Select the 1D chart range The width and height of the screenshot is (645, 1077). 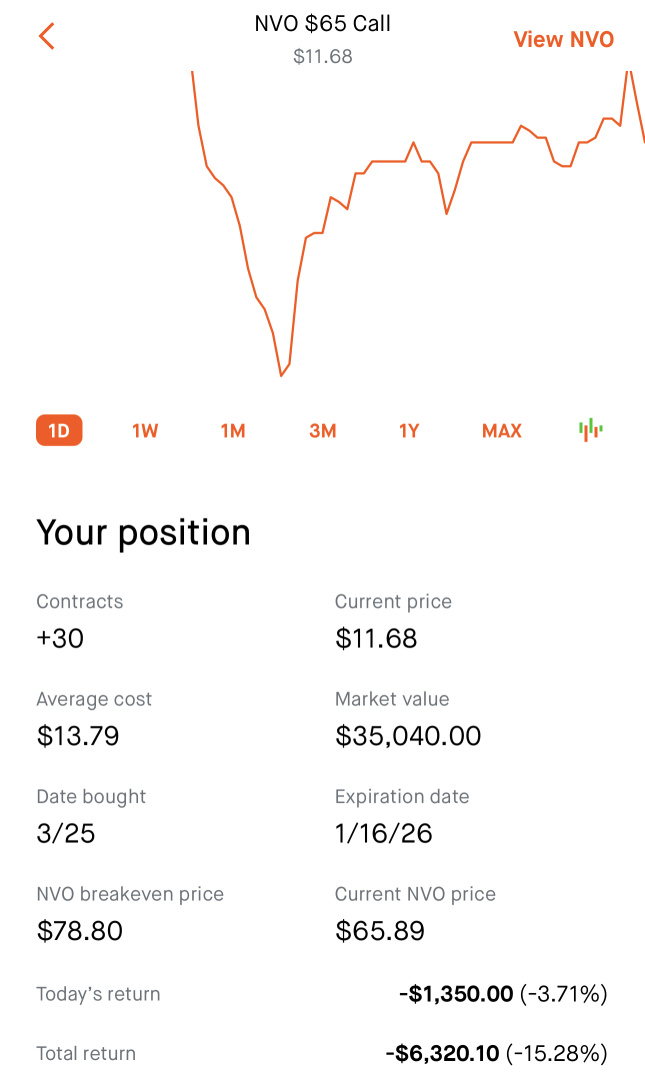pos(59,431)
